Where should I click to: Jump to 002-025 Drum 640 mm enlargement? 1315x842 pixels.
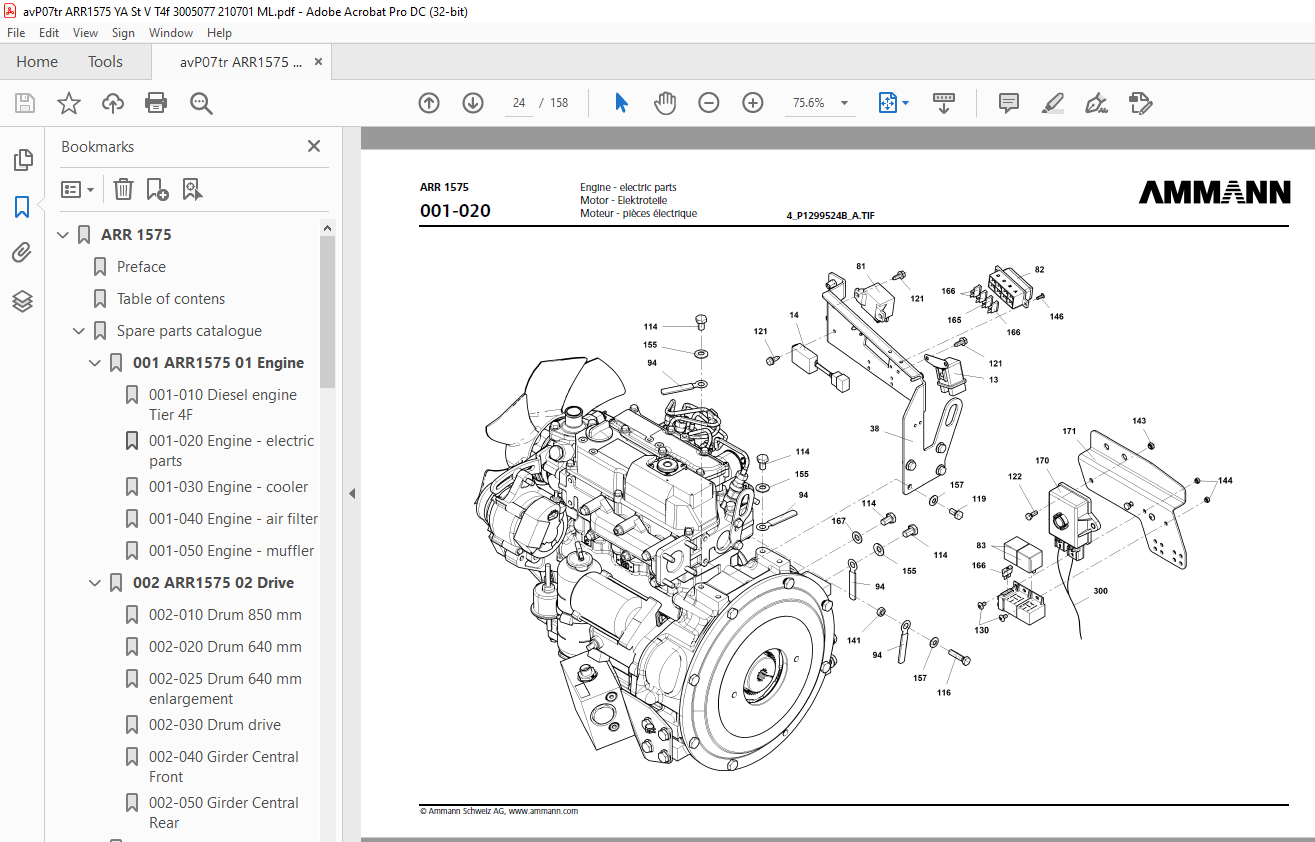(225, 689)
